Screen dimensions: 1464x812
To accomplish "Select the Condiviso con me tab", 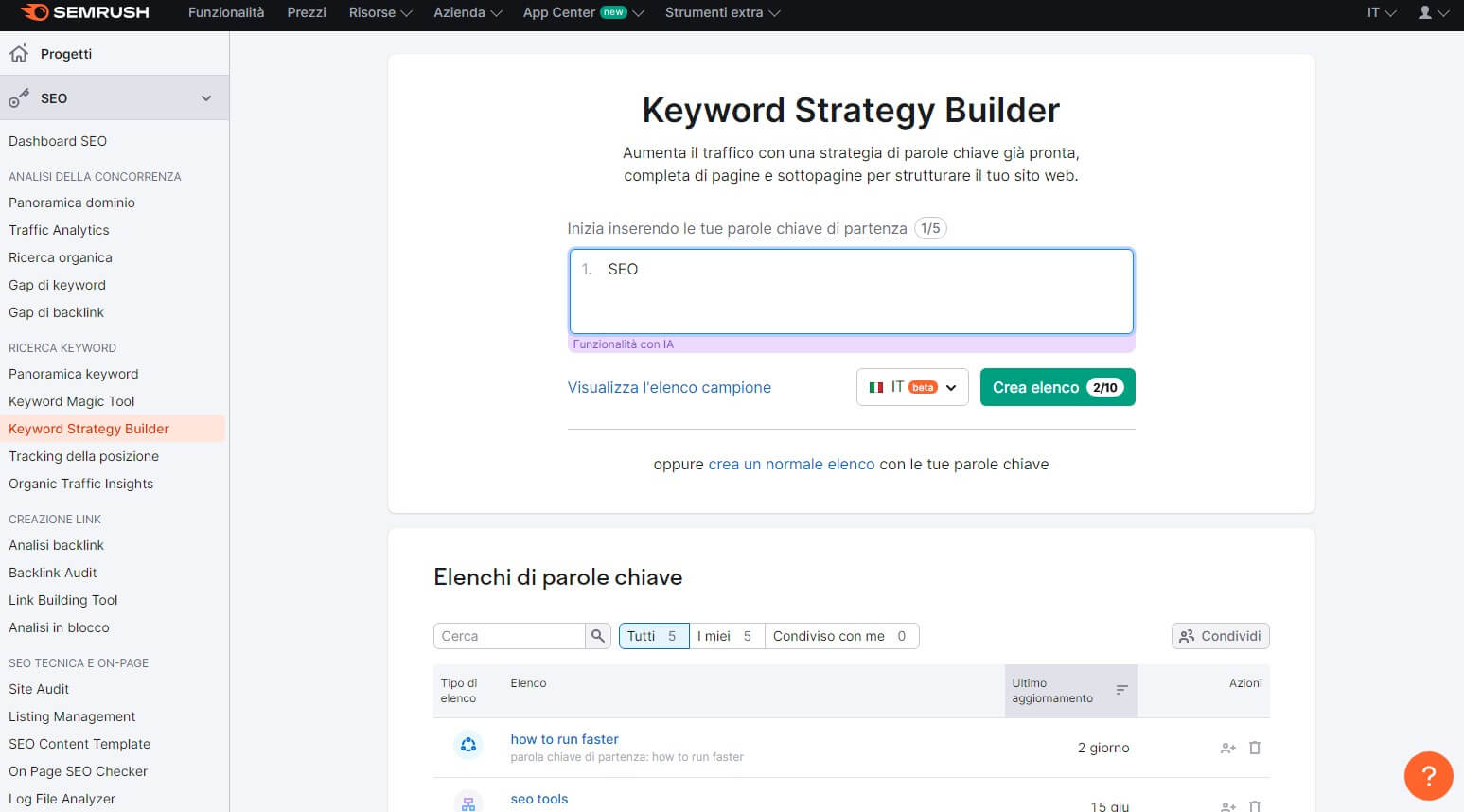I will (x=841, y=636).
